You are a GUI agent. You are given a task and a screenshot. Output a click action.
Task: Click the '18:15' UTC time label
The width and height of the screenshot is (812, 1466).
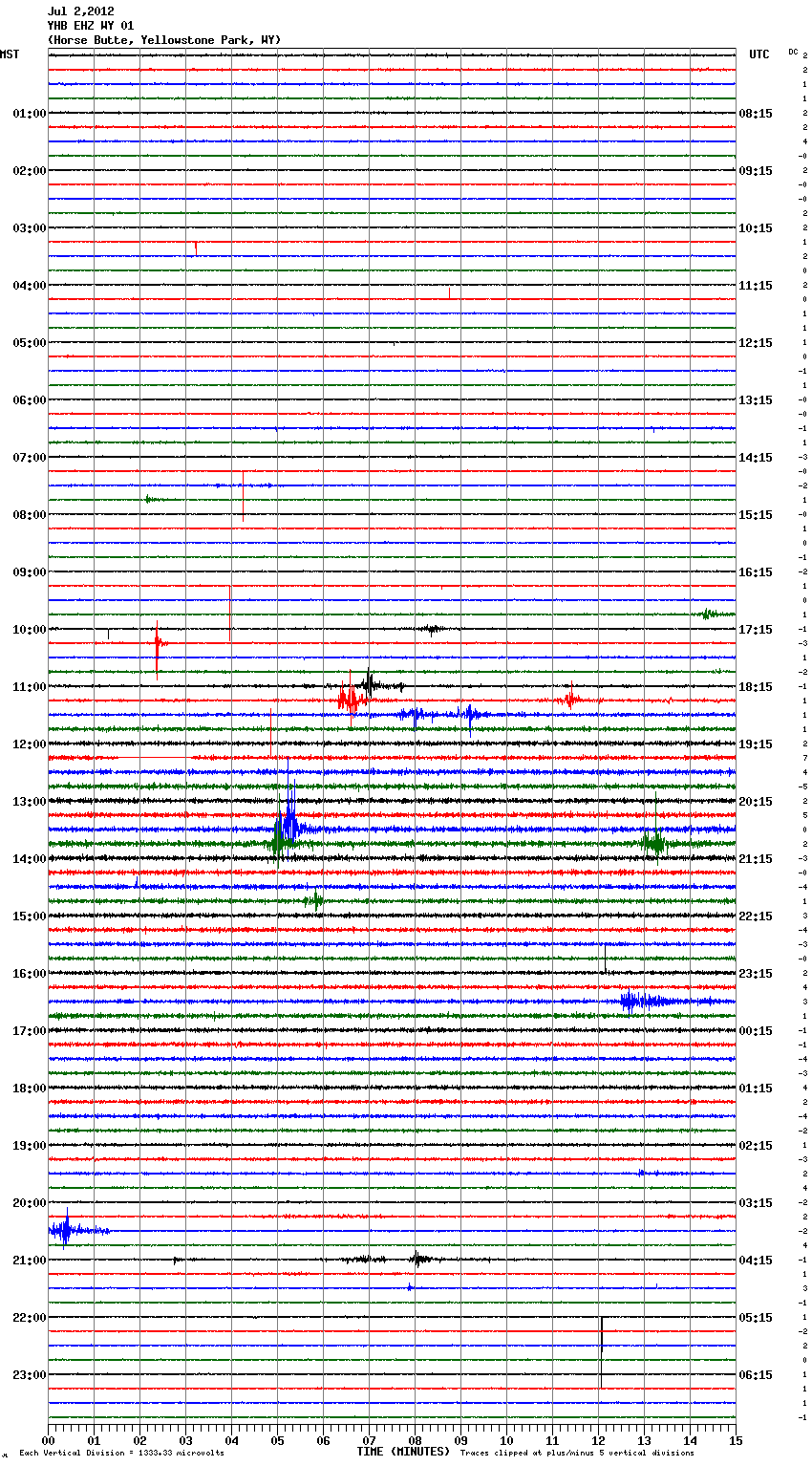coord(756,687)
